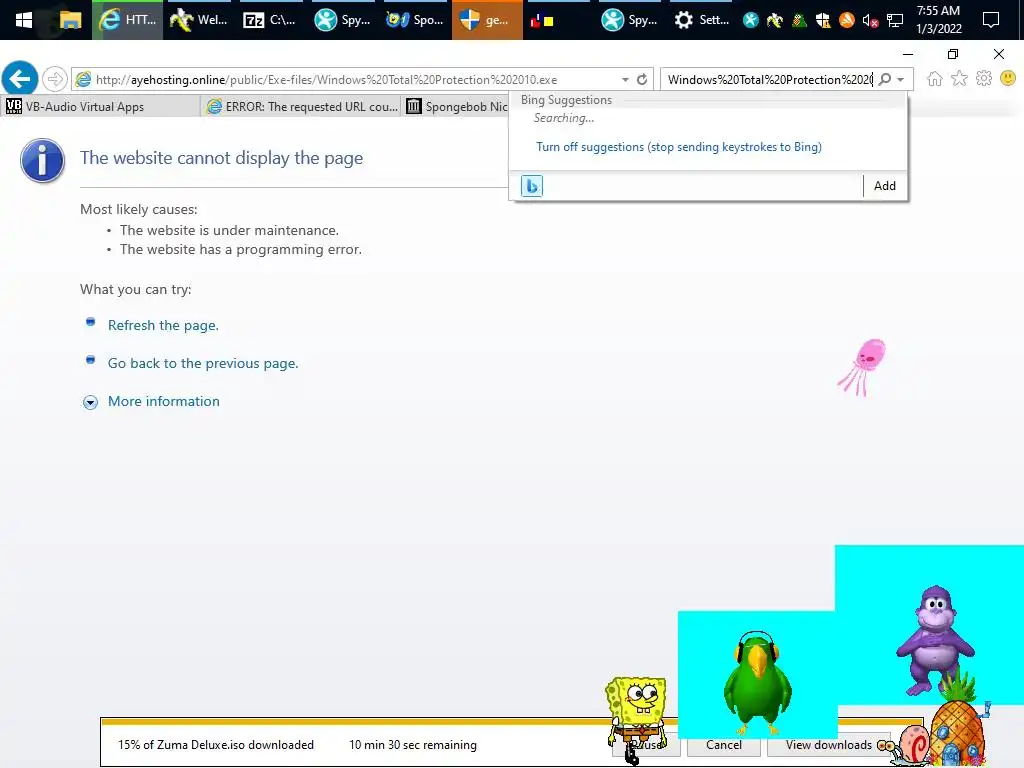
Task: Open the first Spy... taskbar app
Action: pos(342,20)
